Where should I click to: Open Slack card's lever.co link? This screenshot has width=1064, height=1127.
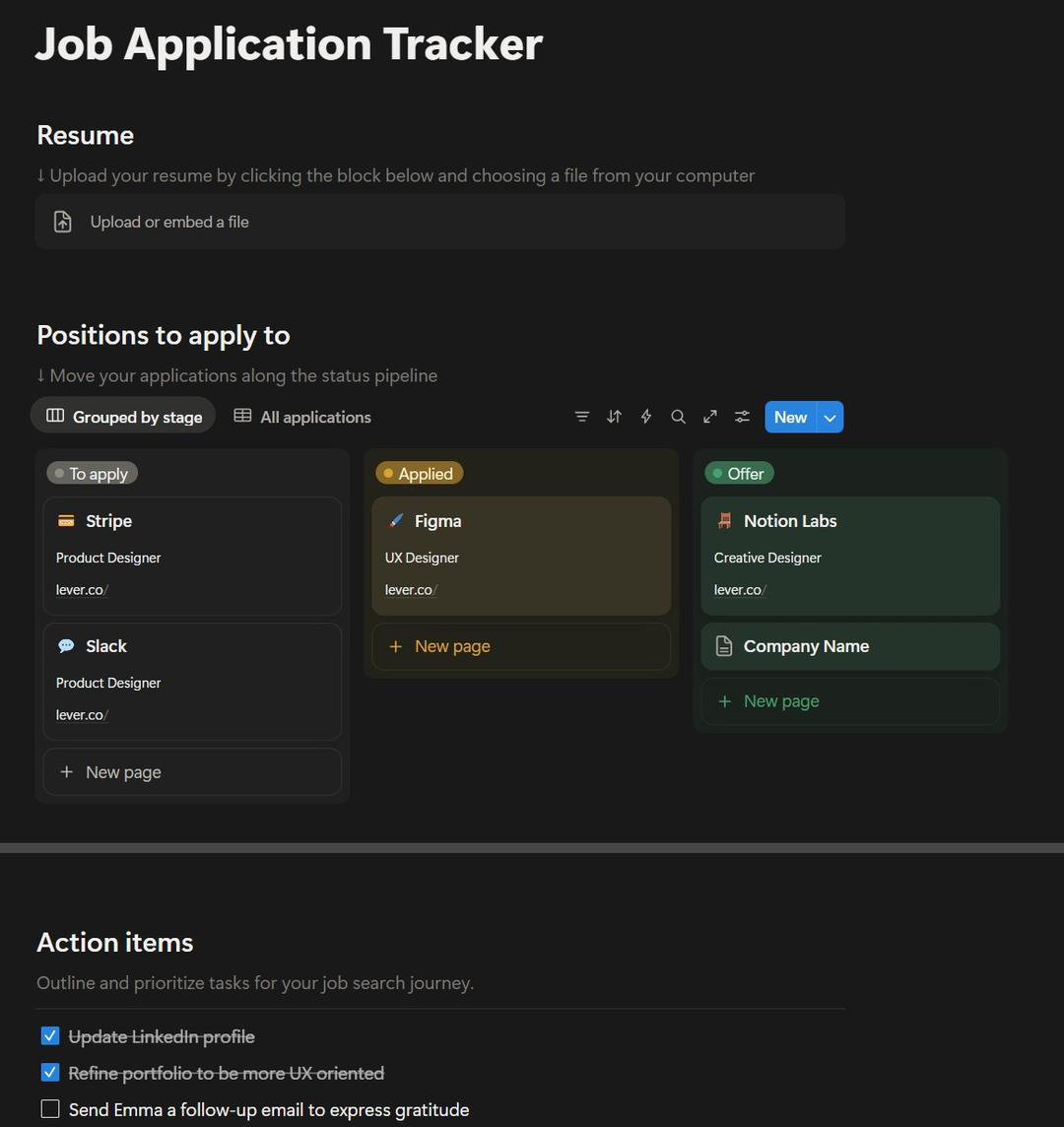(82, 715)
